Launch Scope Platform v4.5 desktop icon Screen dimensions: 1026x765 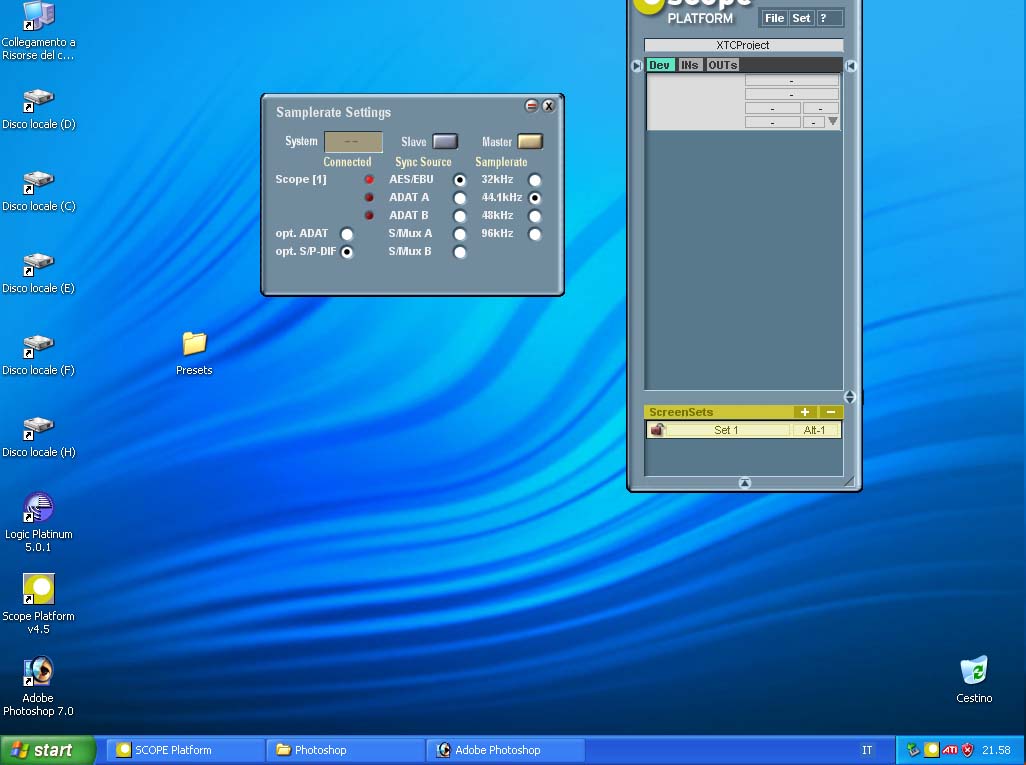38,603
